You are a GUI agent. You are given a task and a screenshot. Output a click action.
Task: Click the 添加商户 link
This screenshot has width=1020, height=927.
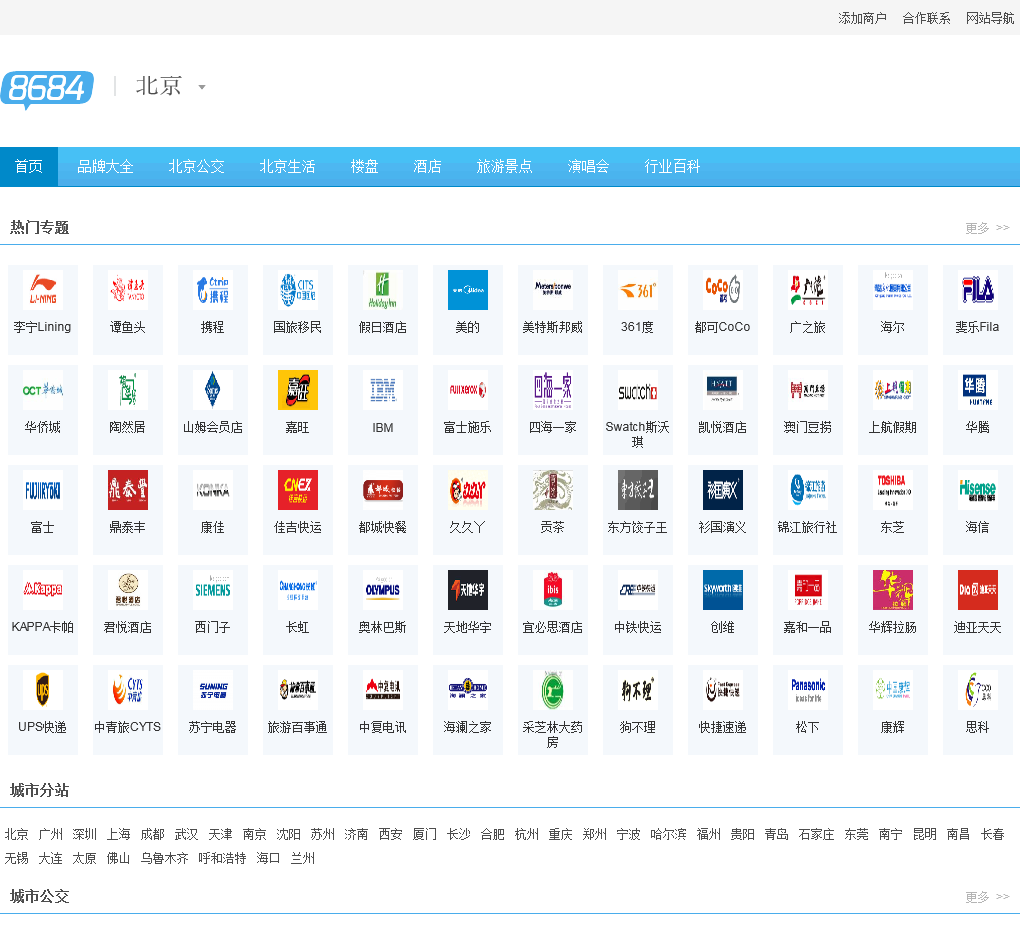pos(862,18)
